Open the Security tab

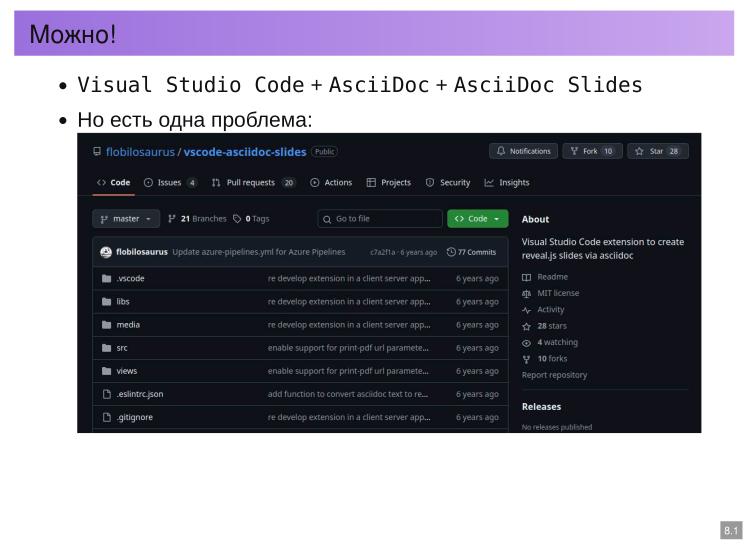pyautogui.click(x=448, y=182)
